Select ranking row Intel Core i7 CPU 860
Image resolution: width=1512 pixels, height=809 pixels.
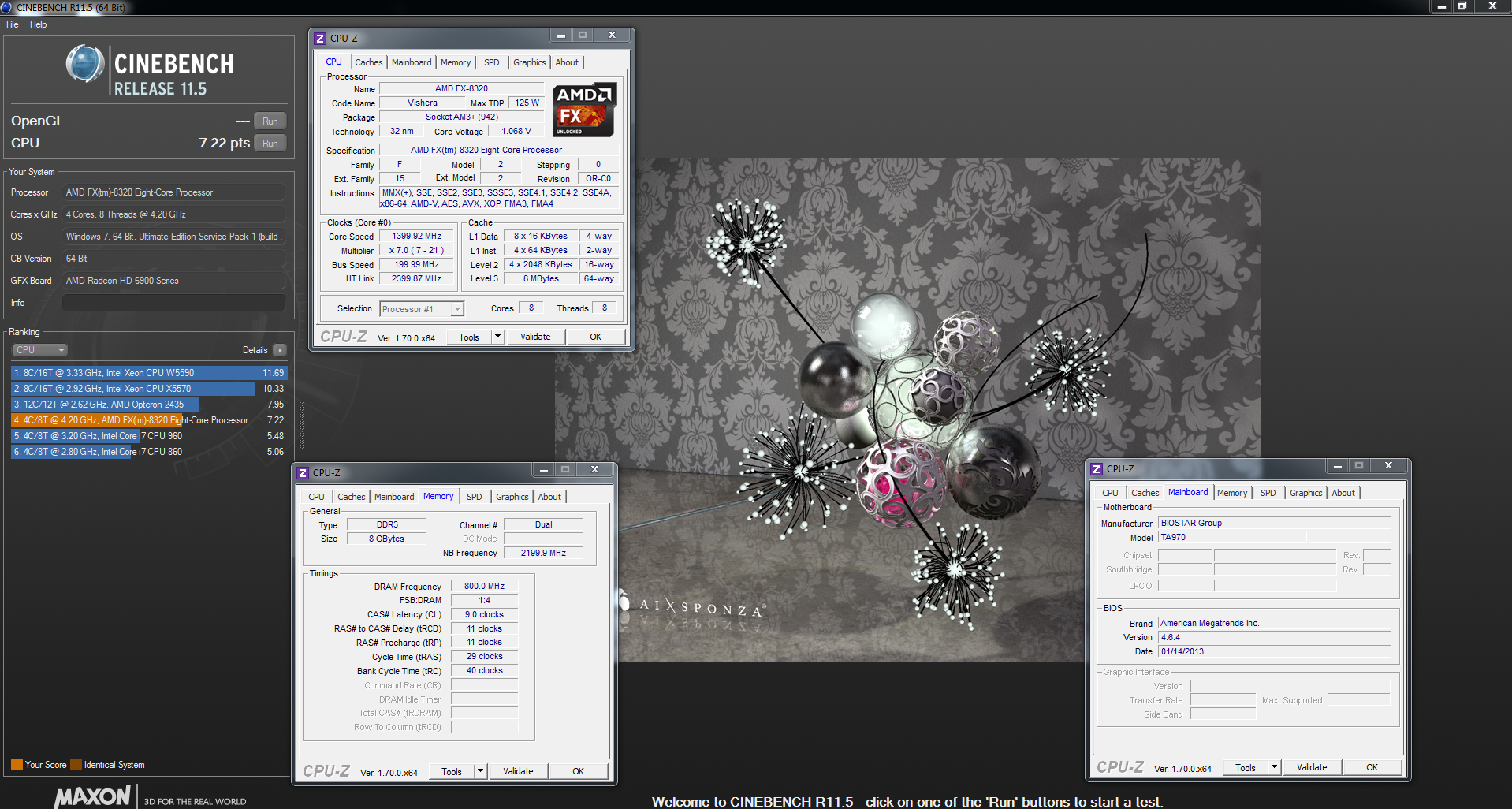tap(149, 452)
